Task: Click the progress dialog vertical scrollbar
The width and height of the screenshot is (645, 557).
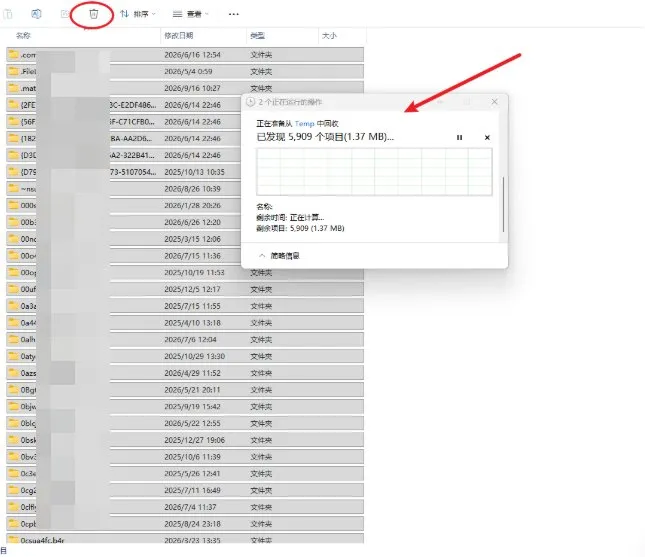Action: (503, 204)
